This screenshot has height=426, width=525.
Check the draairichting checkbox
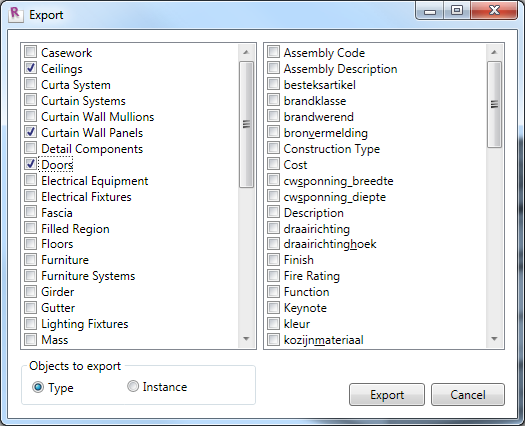(x=273, y=228)
